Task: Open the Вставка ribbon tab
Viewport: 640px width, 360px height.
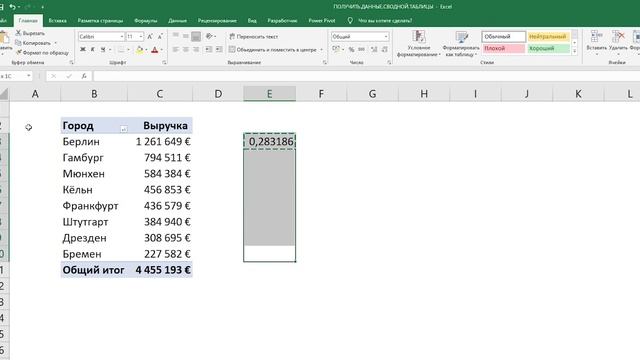Action: (x=57, y=20)
